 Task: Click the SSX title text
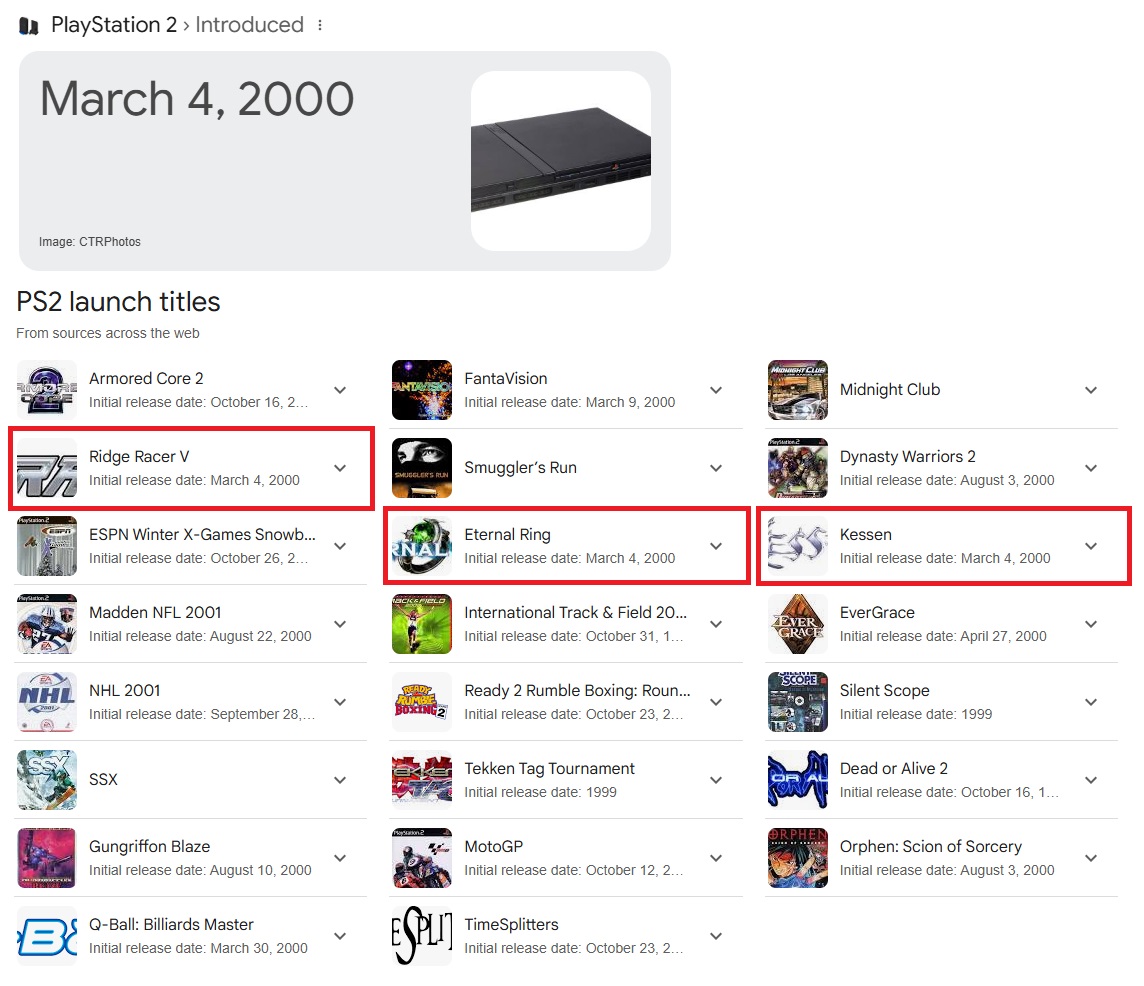103,779
